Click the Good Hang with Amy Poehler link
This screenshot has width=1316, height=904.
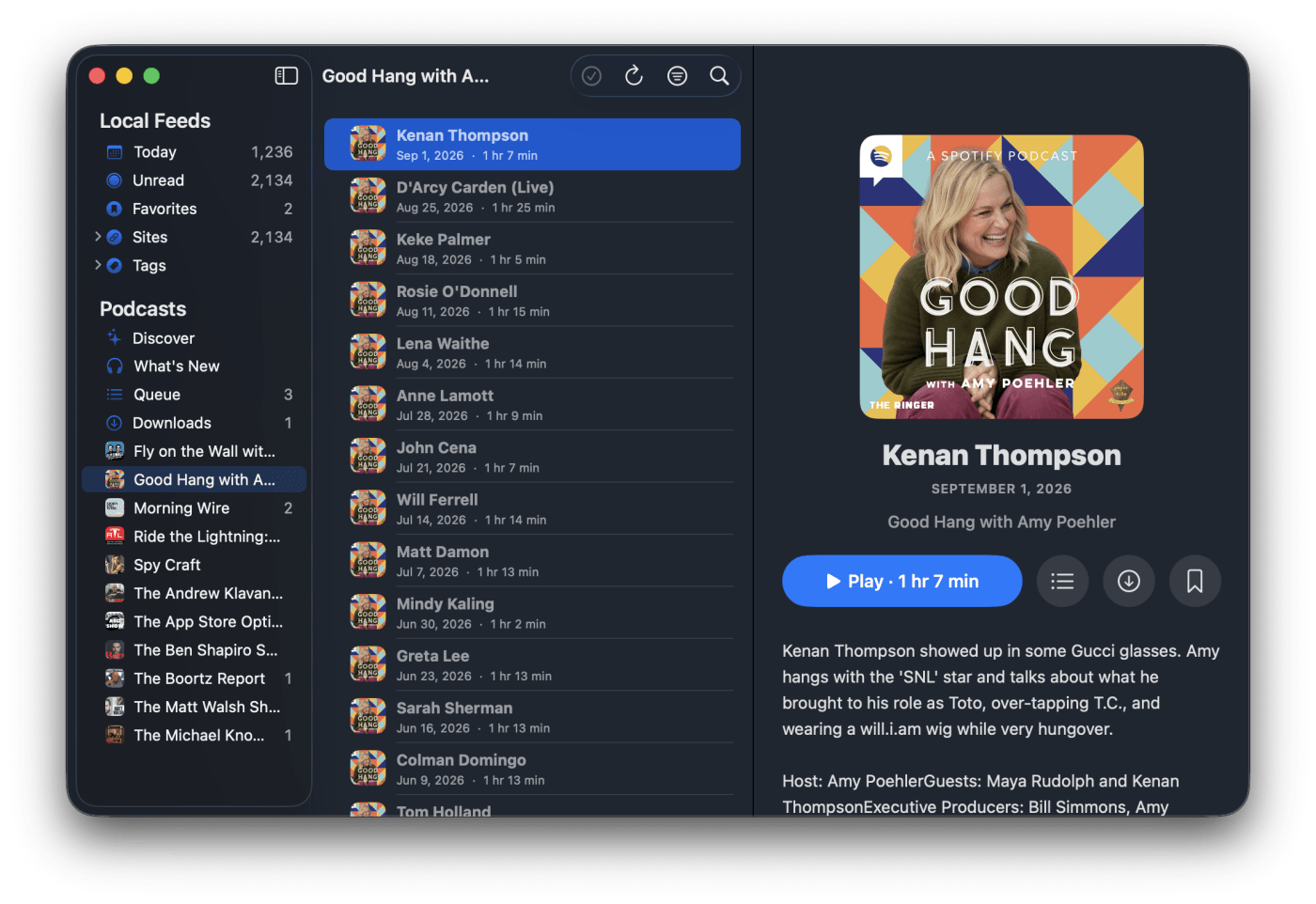(1001, 522)
